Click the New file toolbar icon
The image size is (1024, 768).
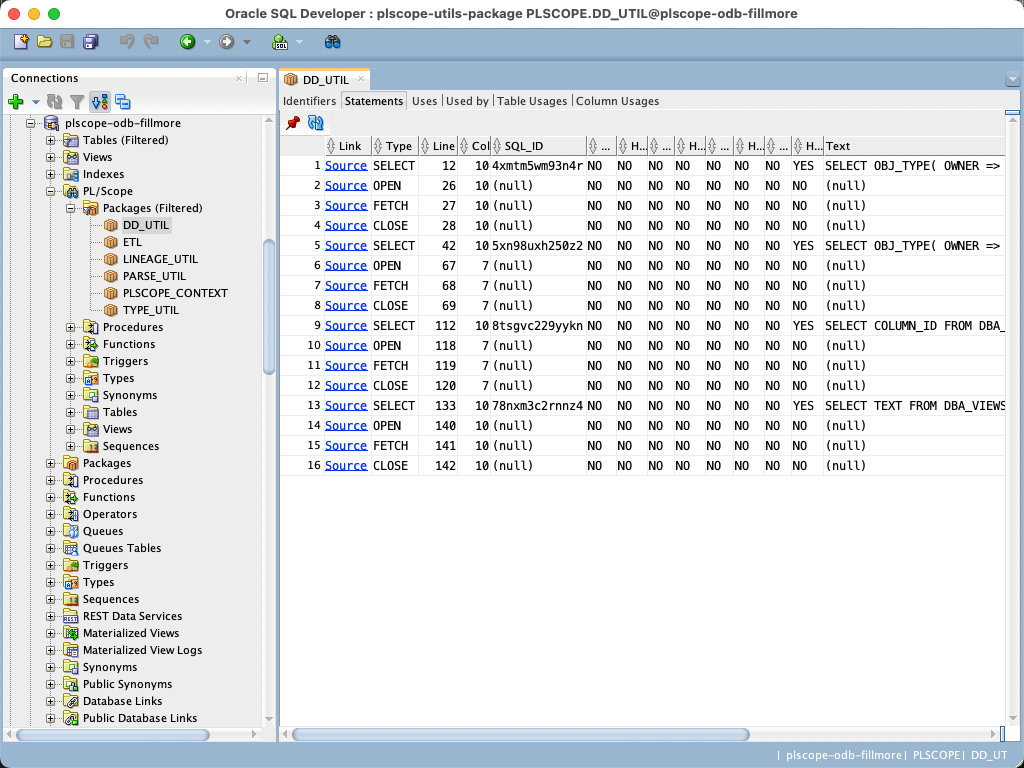pyautogui.click(x=21, y=42)
